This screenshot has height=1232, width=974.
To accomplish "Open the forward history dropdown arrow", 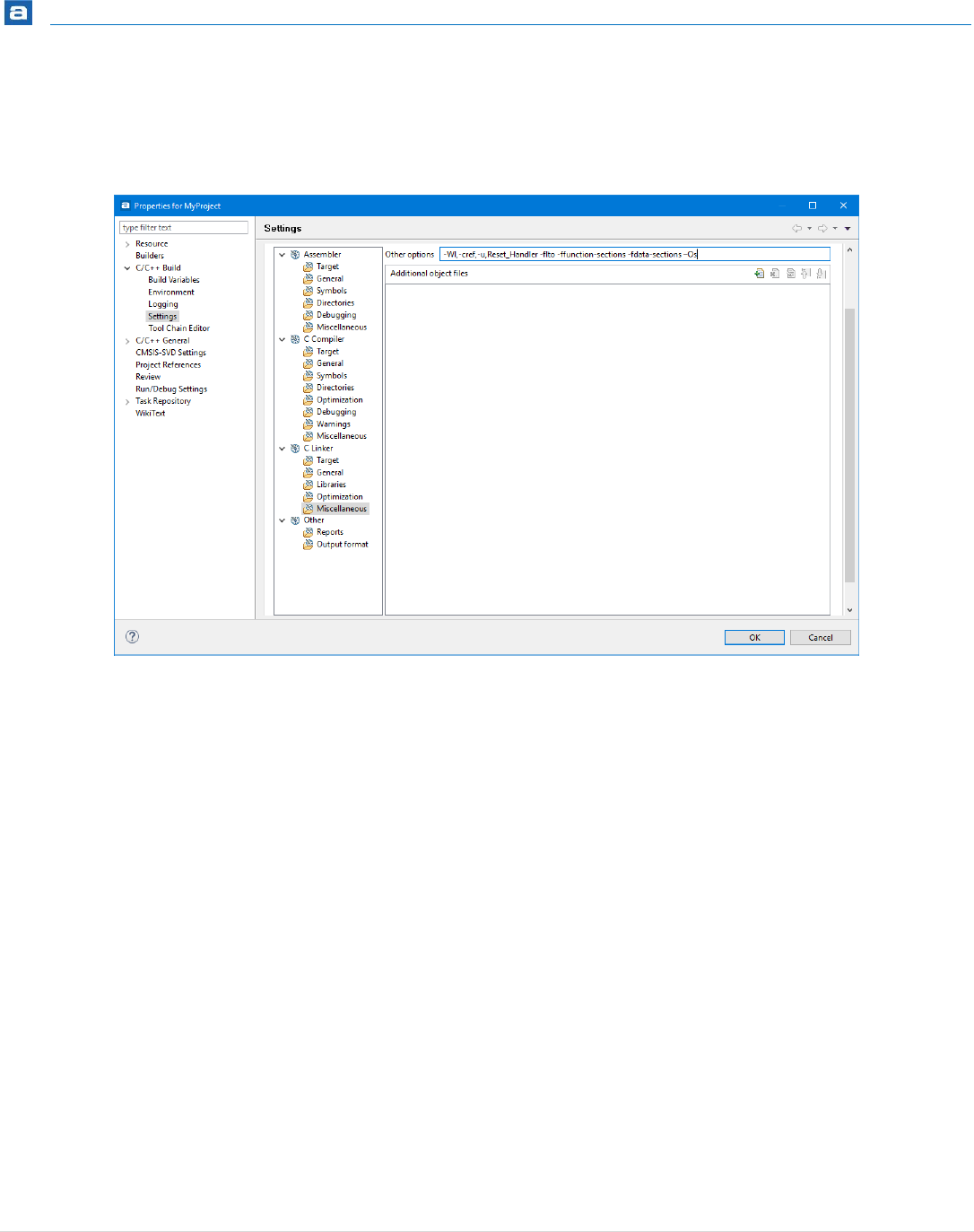I will pos(835,229).
